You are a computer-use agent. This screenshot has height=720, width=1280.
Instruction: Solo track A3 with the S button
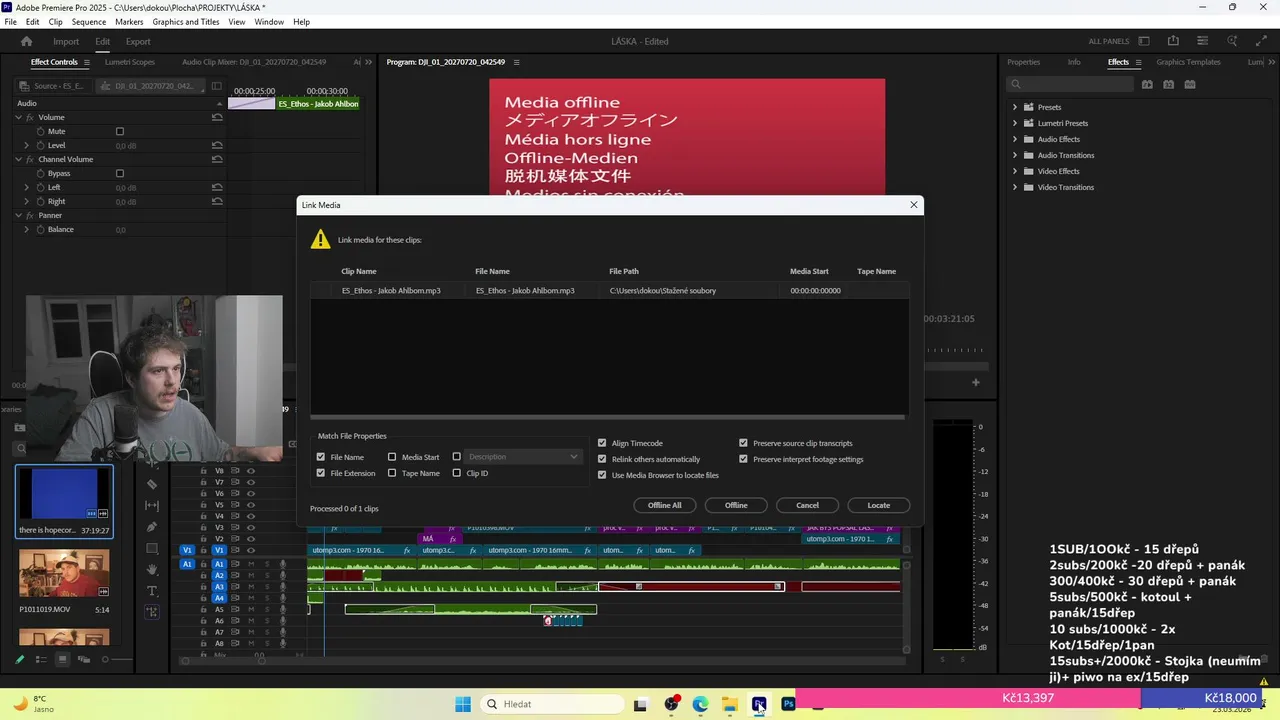[267, 587]
